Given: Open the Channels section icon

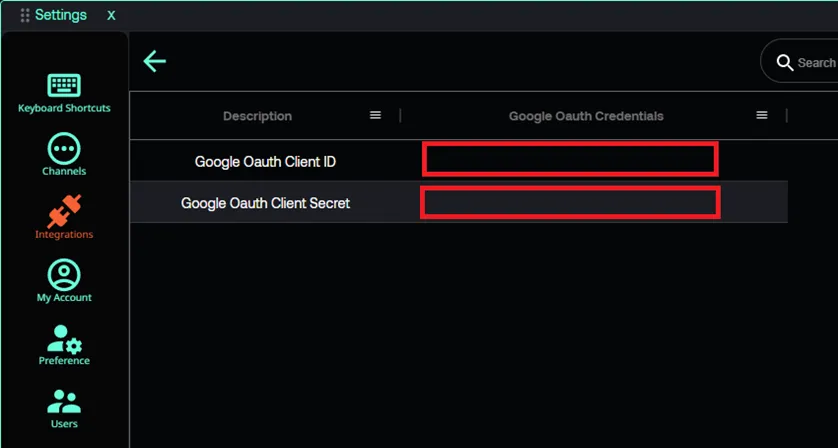Looking at the screenshot, I should [64, 149].
